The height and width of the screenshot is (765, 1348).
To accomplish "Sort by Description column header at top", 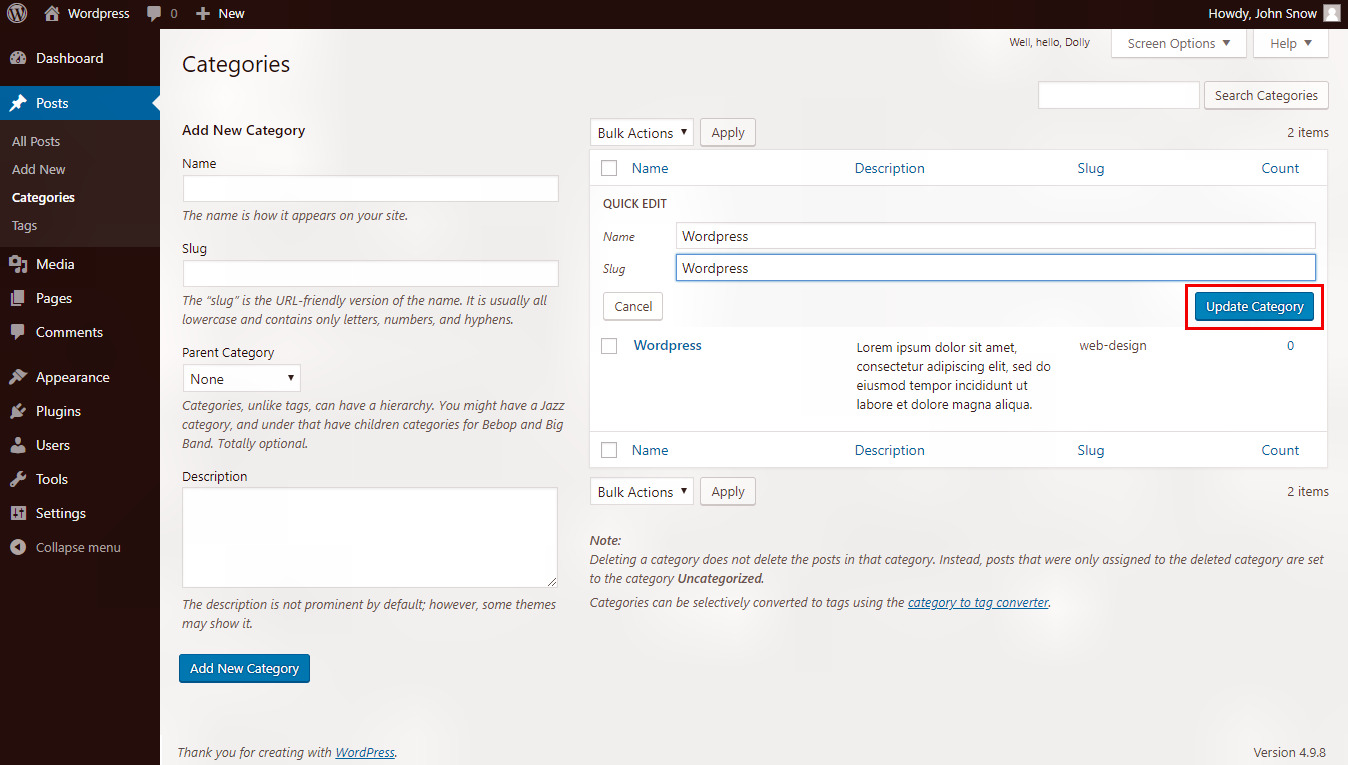I will pyautogui.click(x=890, y=168).
